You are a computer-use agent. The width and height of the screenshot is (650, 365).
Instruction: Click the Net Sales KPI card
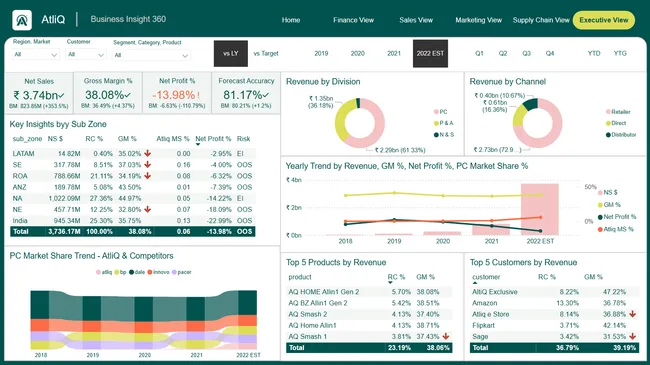click(x=39, y=93)
